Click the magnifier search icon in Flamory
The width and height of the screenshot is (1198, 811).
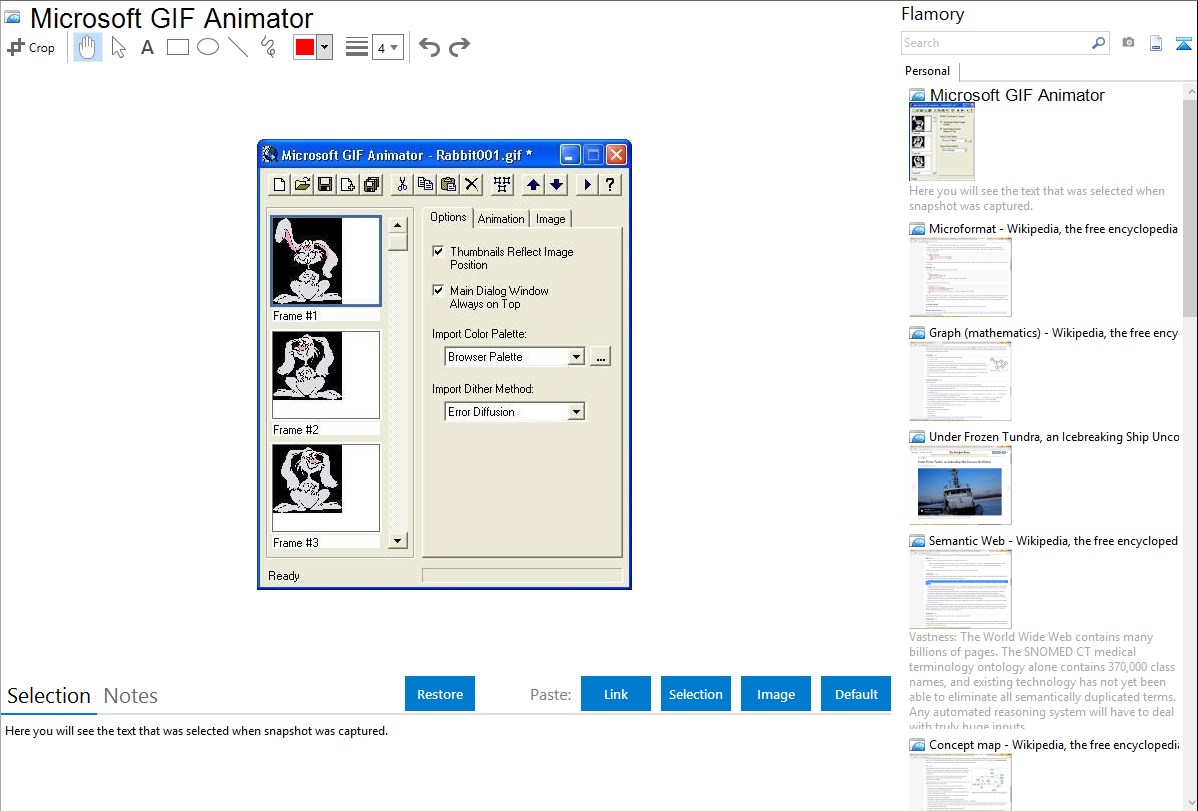click(x=1099, y=43)
